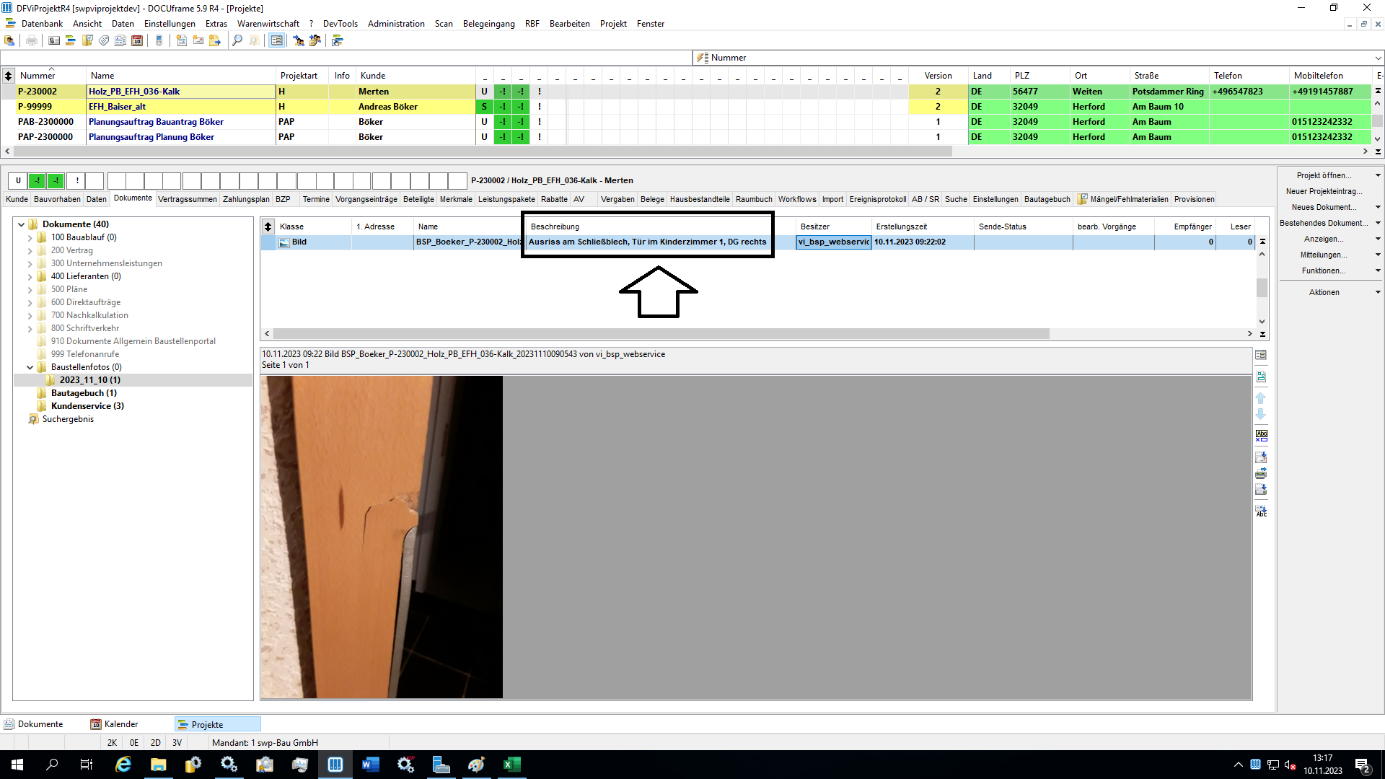Click the Mandant: 1 swp-Bau GmbH status entry

tap(265, 743)
